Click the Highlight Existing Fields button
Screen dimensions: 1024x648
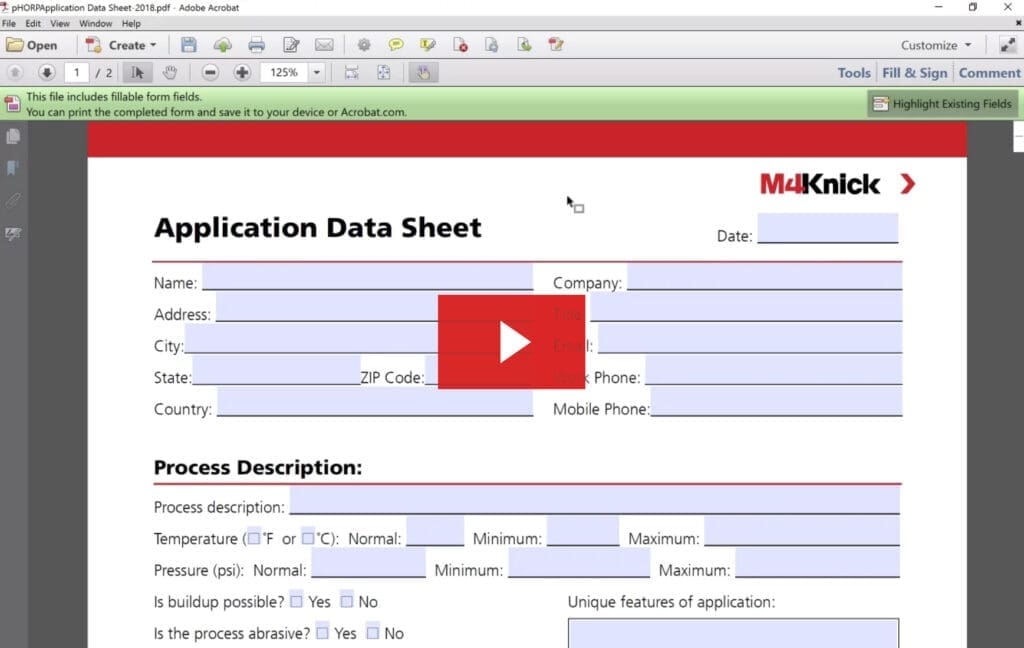[942, 103]
